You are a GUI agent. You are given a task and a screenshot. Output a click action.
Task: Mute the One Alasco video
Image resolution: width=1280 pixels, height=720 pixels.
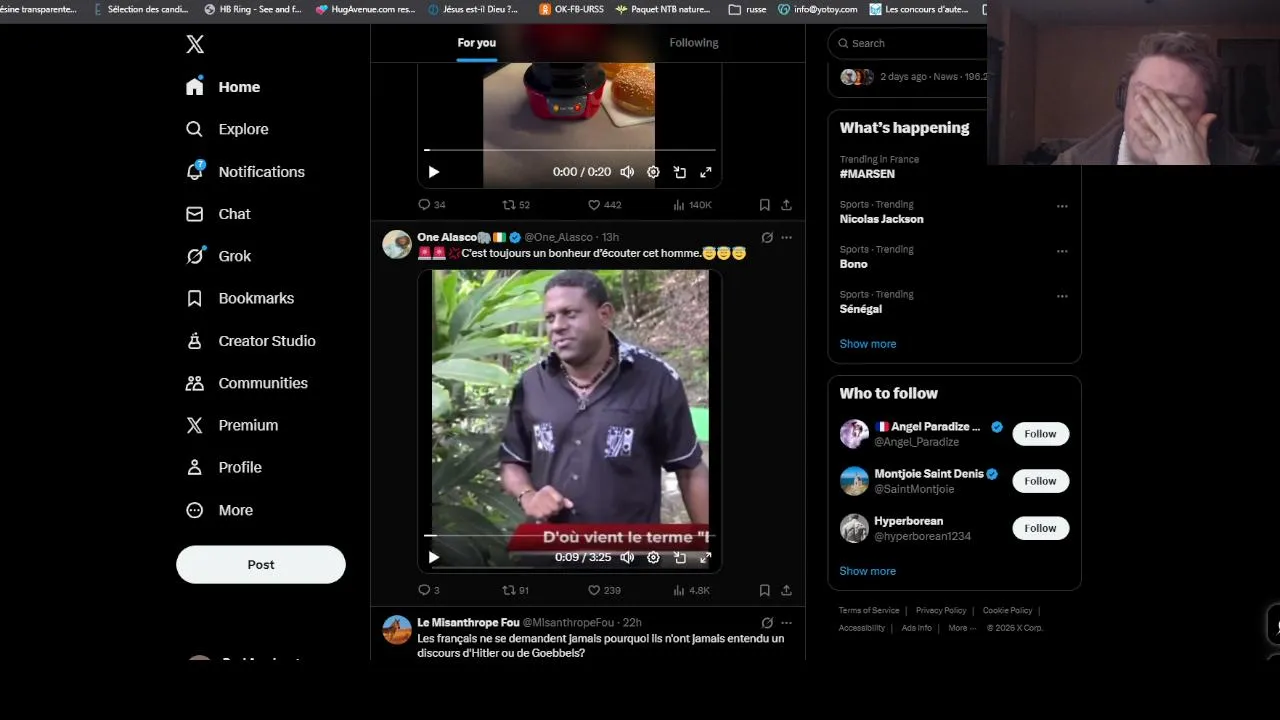627,557
